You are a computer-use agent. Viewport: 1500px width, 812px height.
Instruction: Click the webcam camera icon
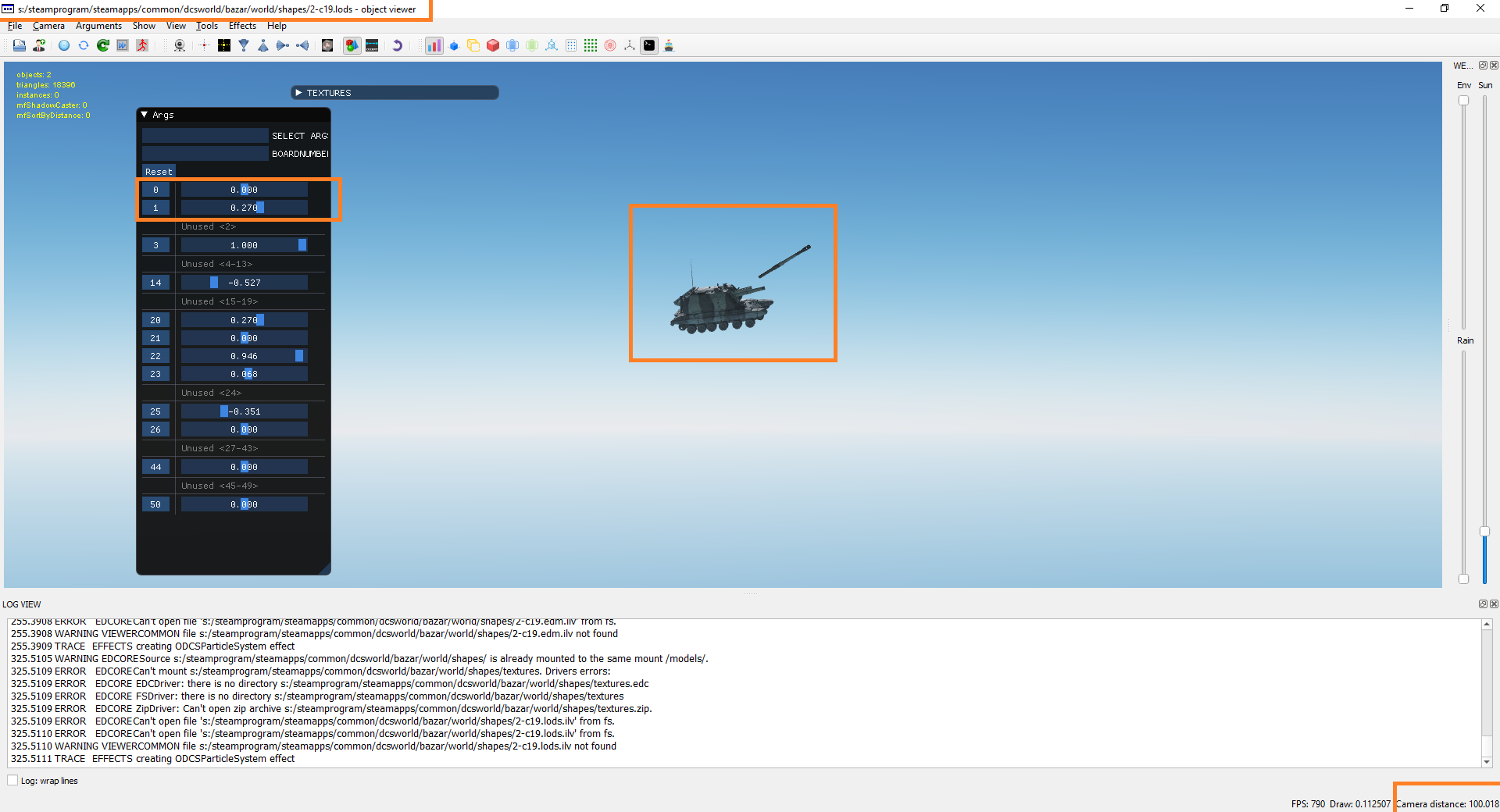(180, 45)
